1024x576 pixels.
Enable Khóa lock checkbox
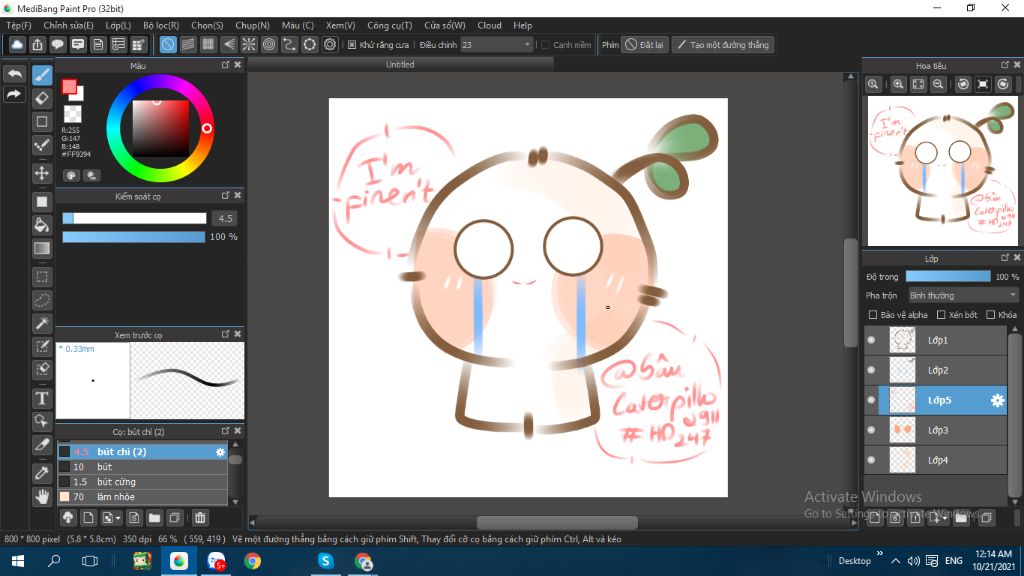[991, 315]
